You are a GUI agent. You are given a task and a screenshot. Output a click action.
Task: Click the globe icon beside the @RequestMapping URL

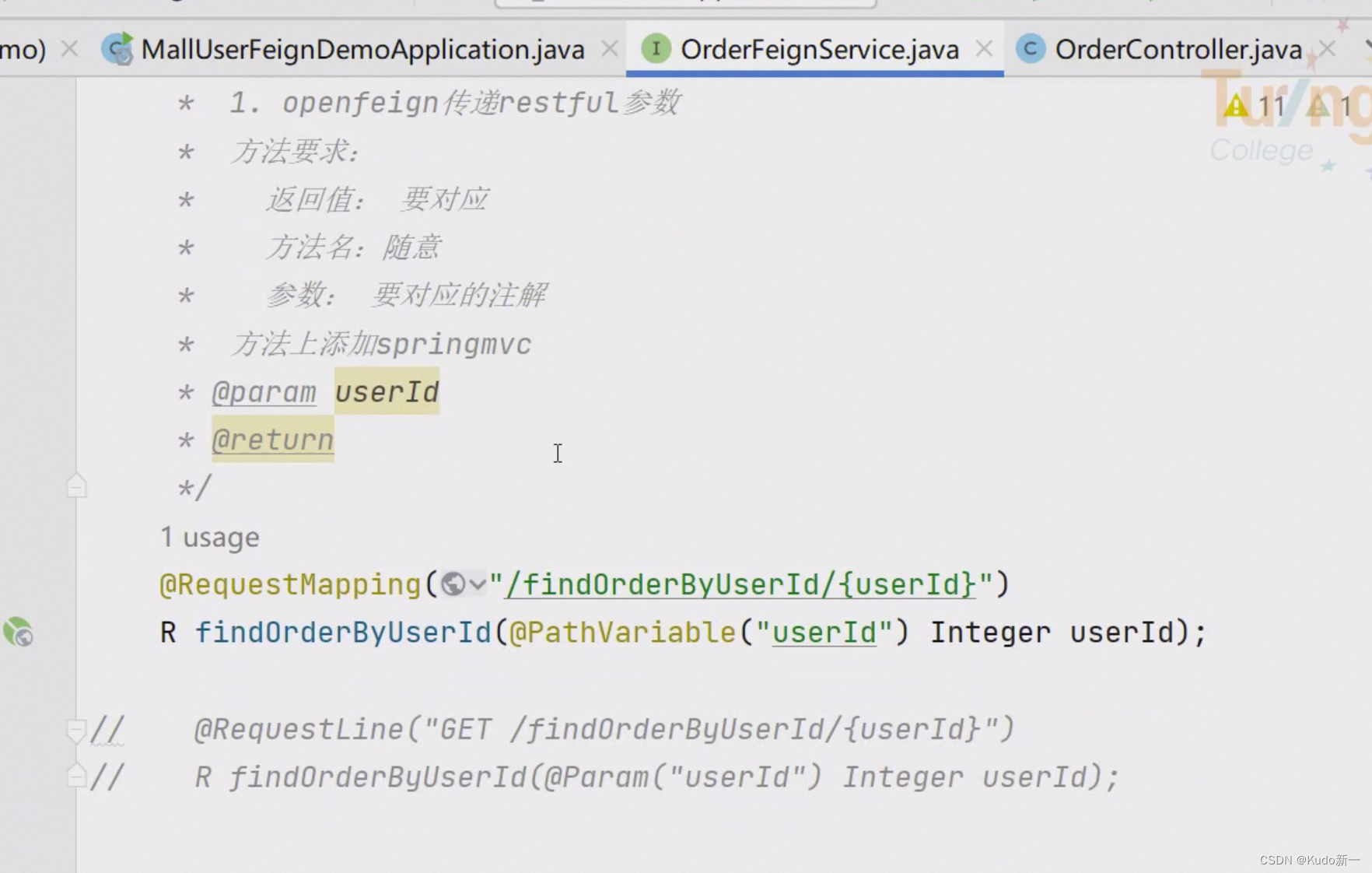tap(453, 584)
